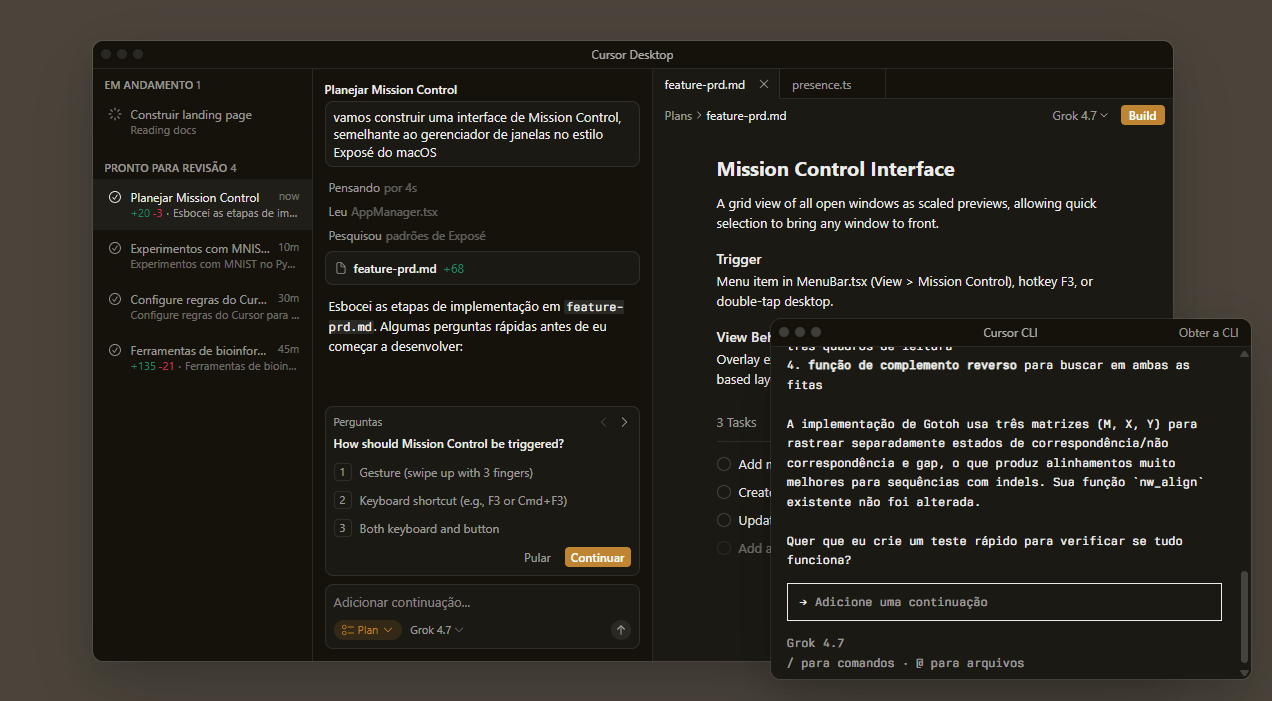Open the Planejar Mission Control task
Screen dimensions: 1272x701
(203, 205)
